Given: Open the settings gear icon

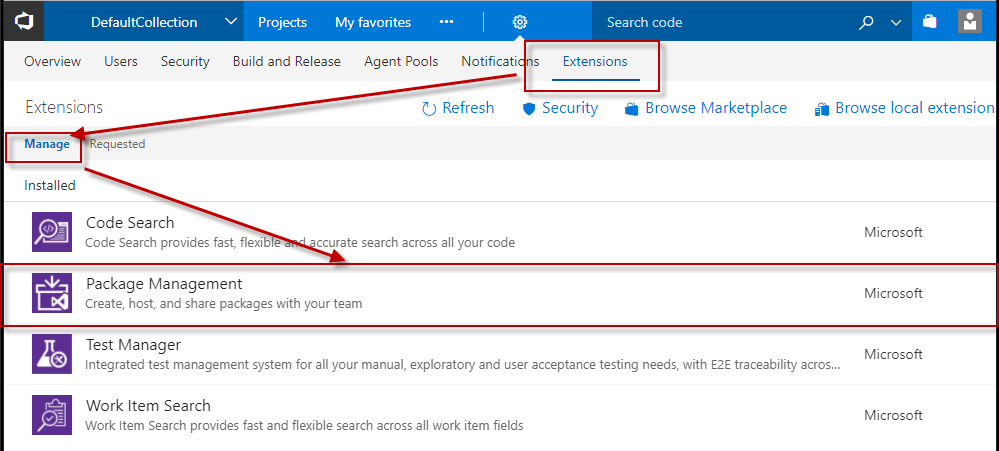Looking at the screenshot, I should coord(519,22).
